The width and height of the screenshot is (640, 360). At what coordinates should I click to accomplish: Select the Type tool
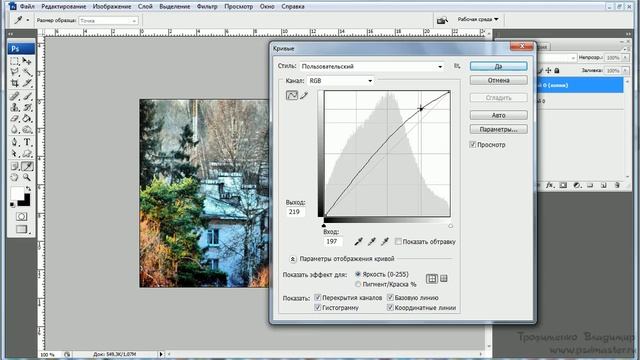pos(27,142)
